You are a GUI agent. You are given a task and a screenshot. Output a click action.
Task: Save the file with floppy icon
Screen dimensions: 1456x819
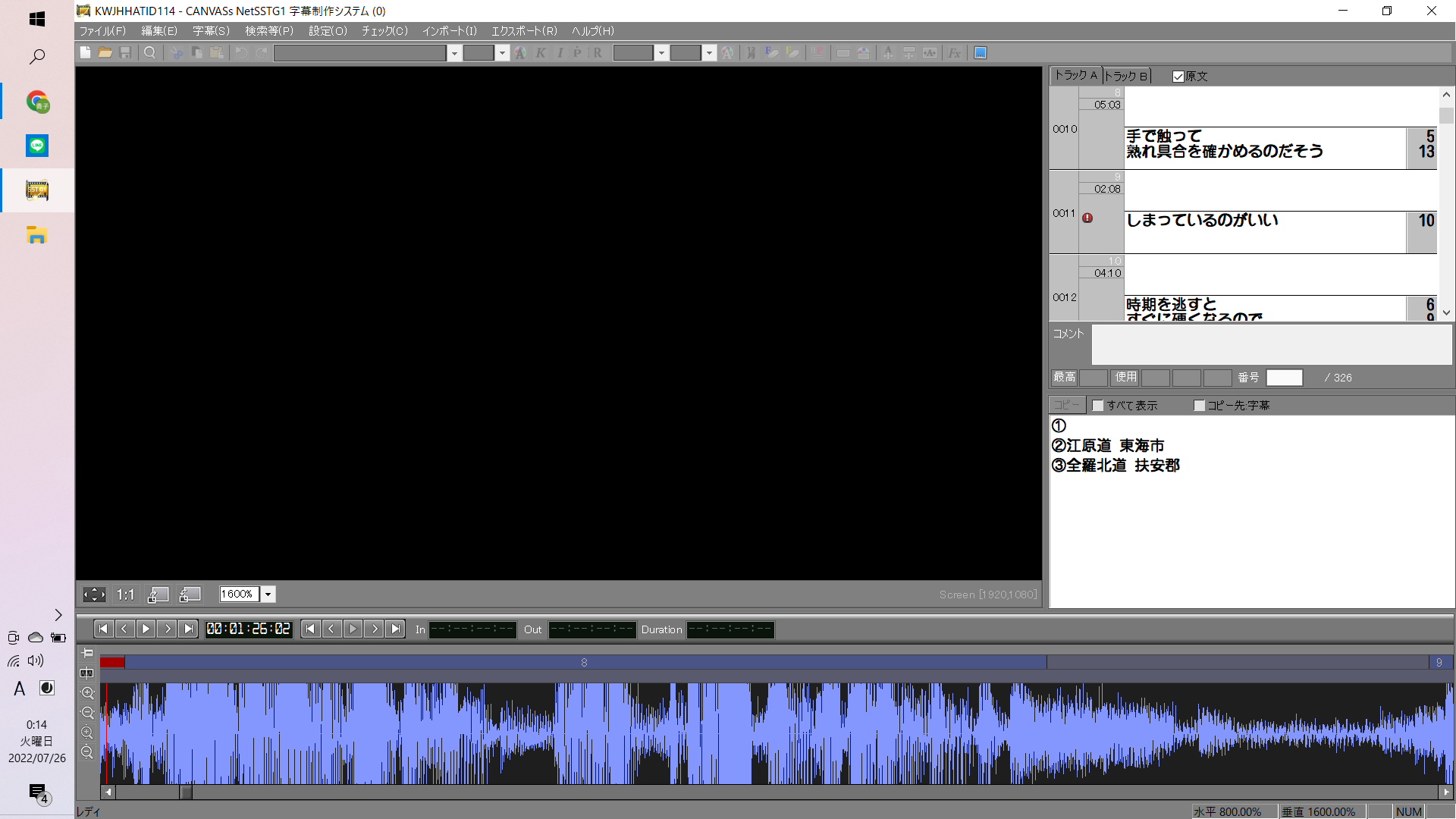coord(126,52)
